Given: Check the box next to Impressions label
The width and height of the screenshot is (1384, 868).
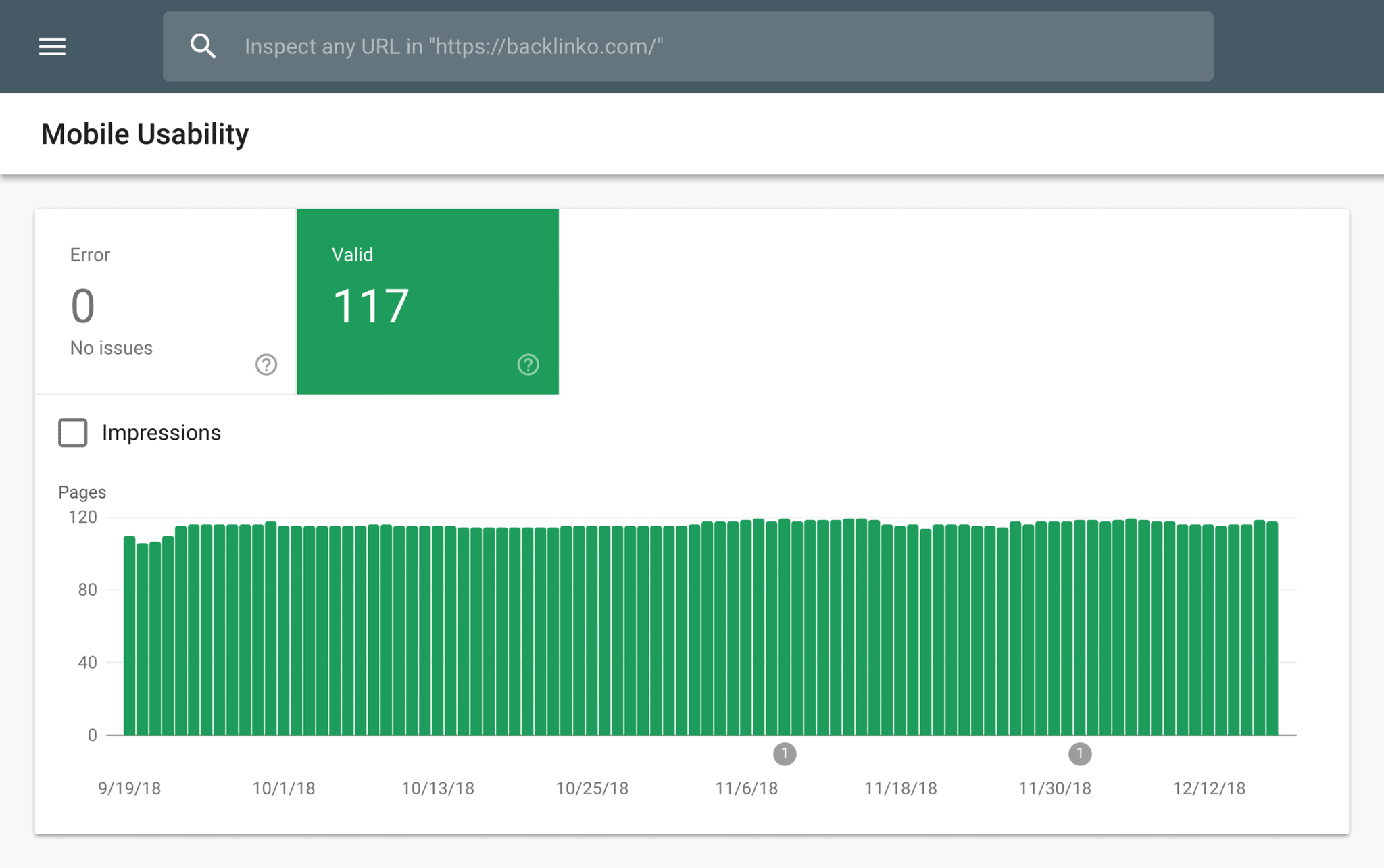Looking at the screenshot, I should [x=72, y=432].
